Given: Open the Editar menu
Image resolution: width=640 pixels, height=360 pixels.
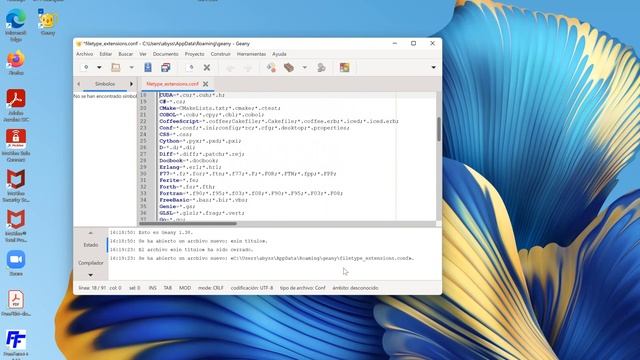Looking at the screenshot, I should 105,54.
